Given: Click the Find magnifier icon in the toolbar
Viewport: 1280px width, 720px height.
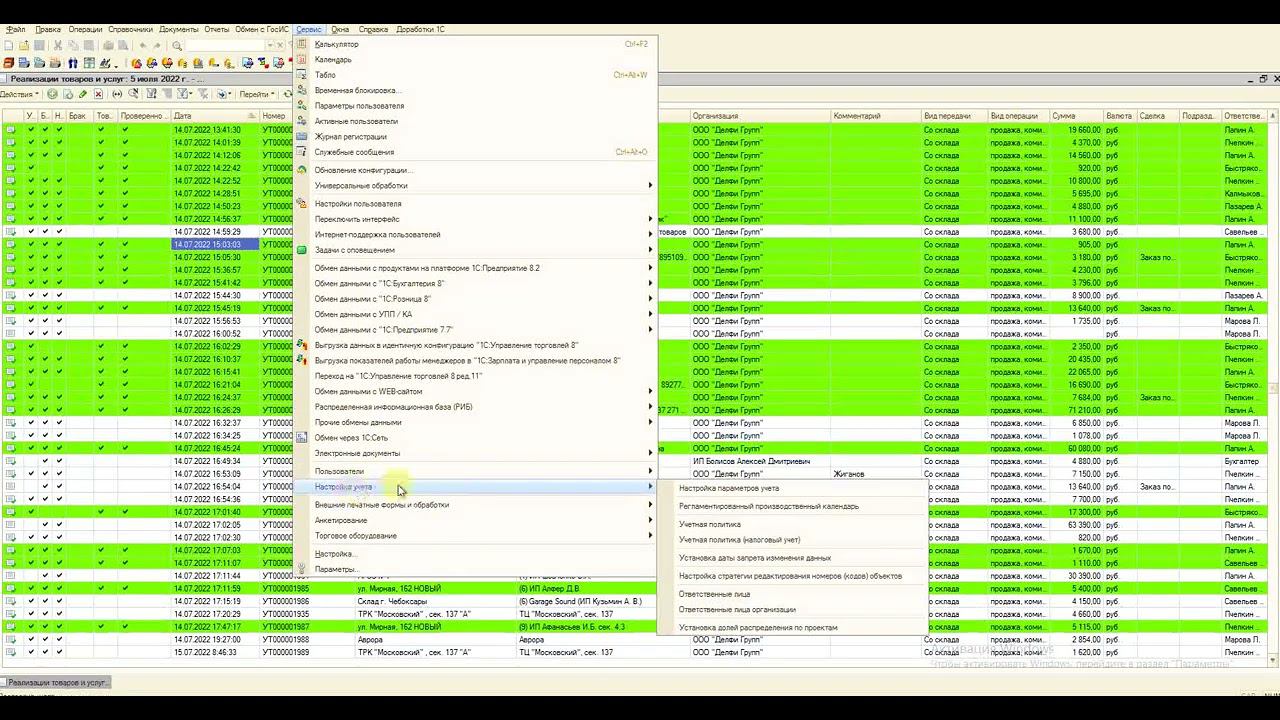Looking at the screenshot, I should [177, 45].
